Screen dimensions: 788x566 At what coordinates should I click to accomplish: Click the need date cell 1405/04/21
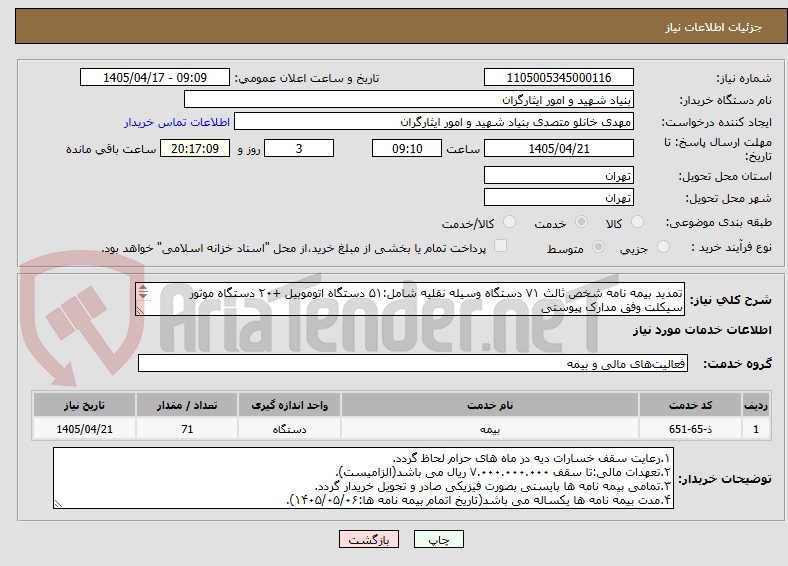tap(84, 429)
